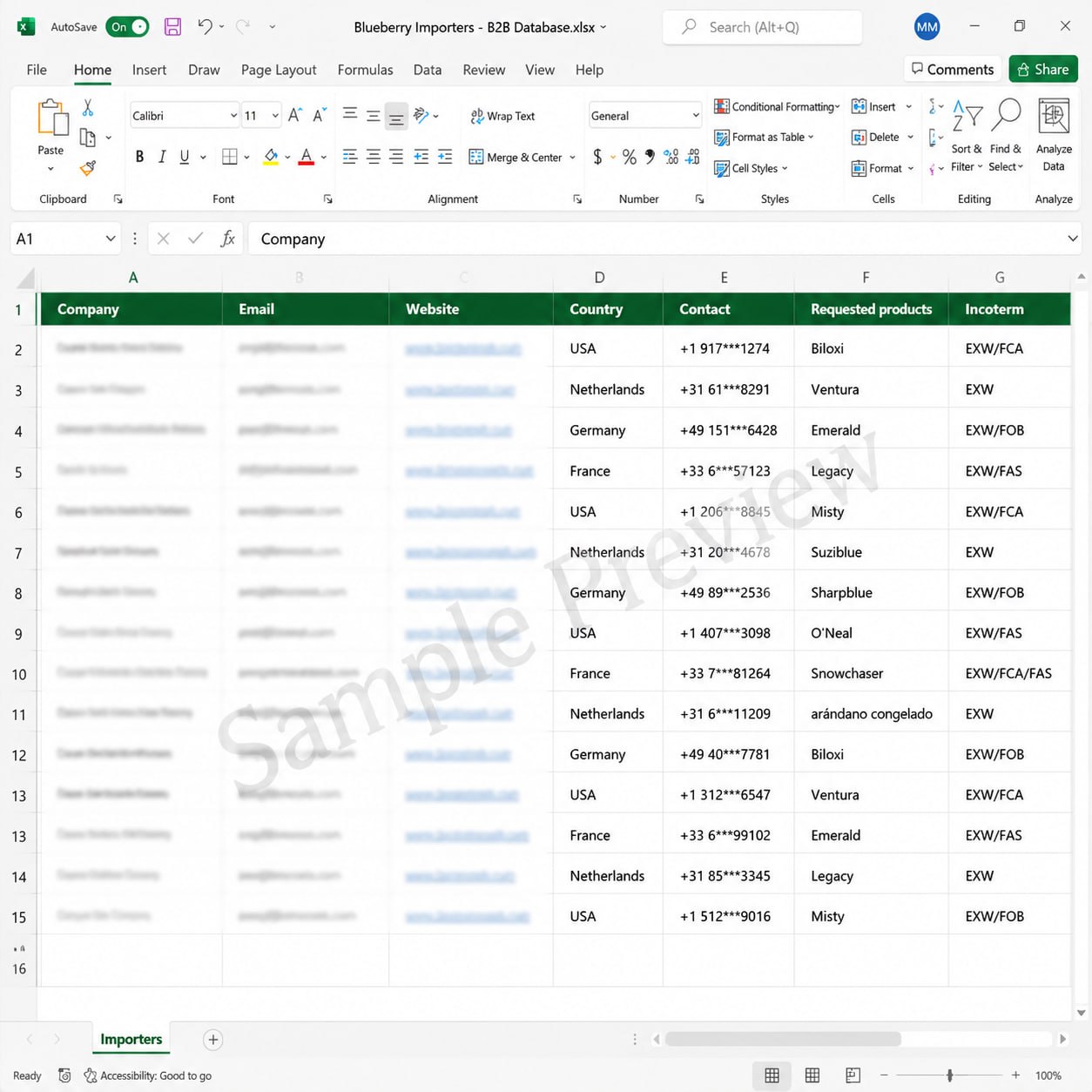Image resolution: width=1092 pixels, height=1092 pixels.
Task: Click the Zoom In plus button
Action: [1015, 1075]
